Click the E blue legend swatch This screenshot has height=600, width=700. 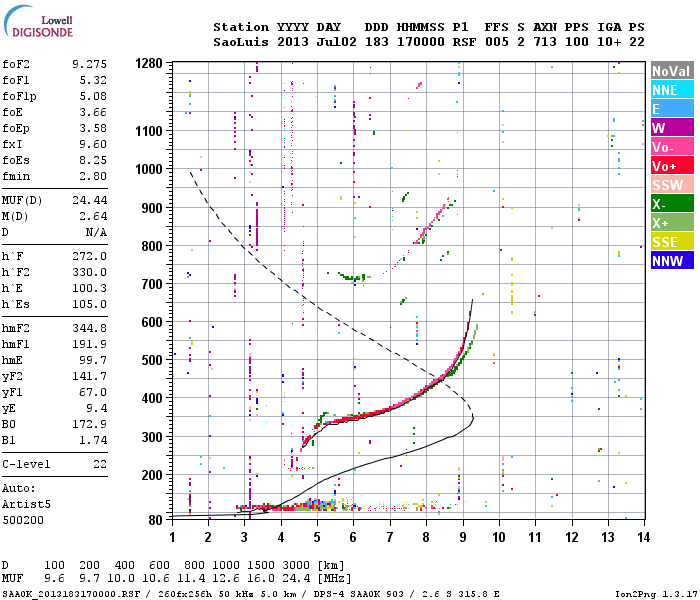672,108
